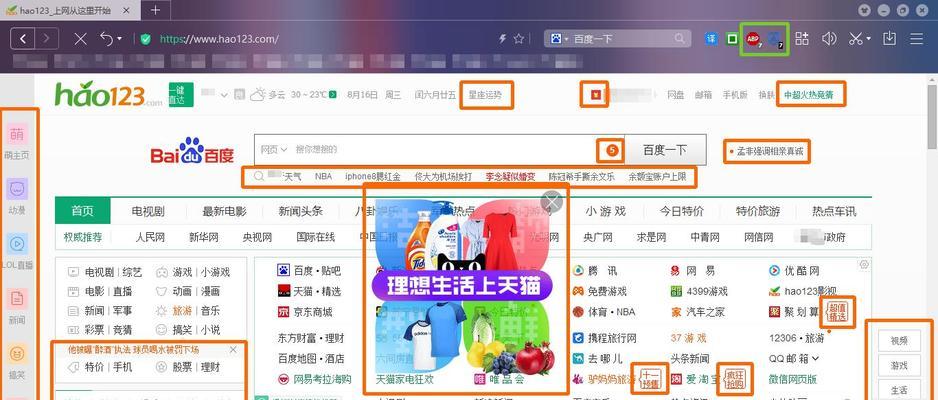Click the address bar URL
938x400 pixels.
219,39
